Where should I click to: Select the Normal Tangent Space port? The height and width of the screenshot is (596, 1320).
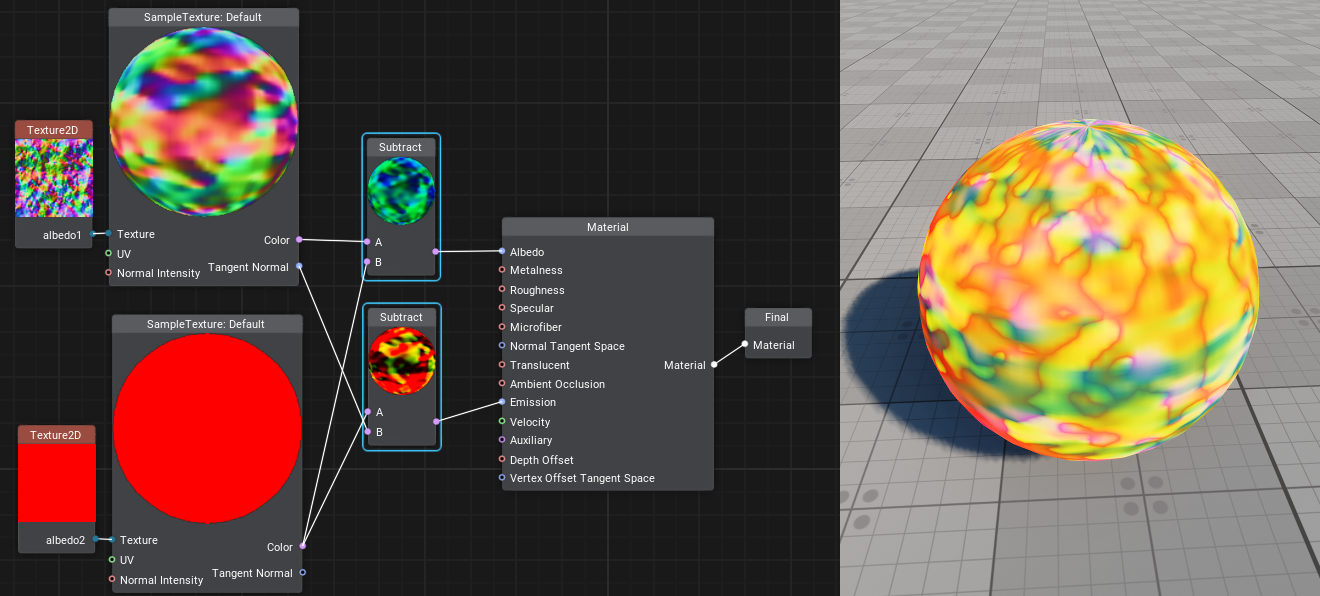coord(502,346)
